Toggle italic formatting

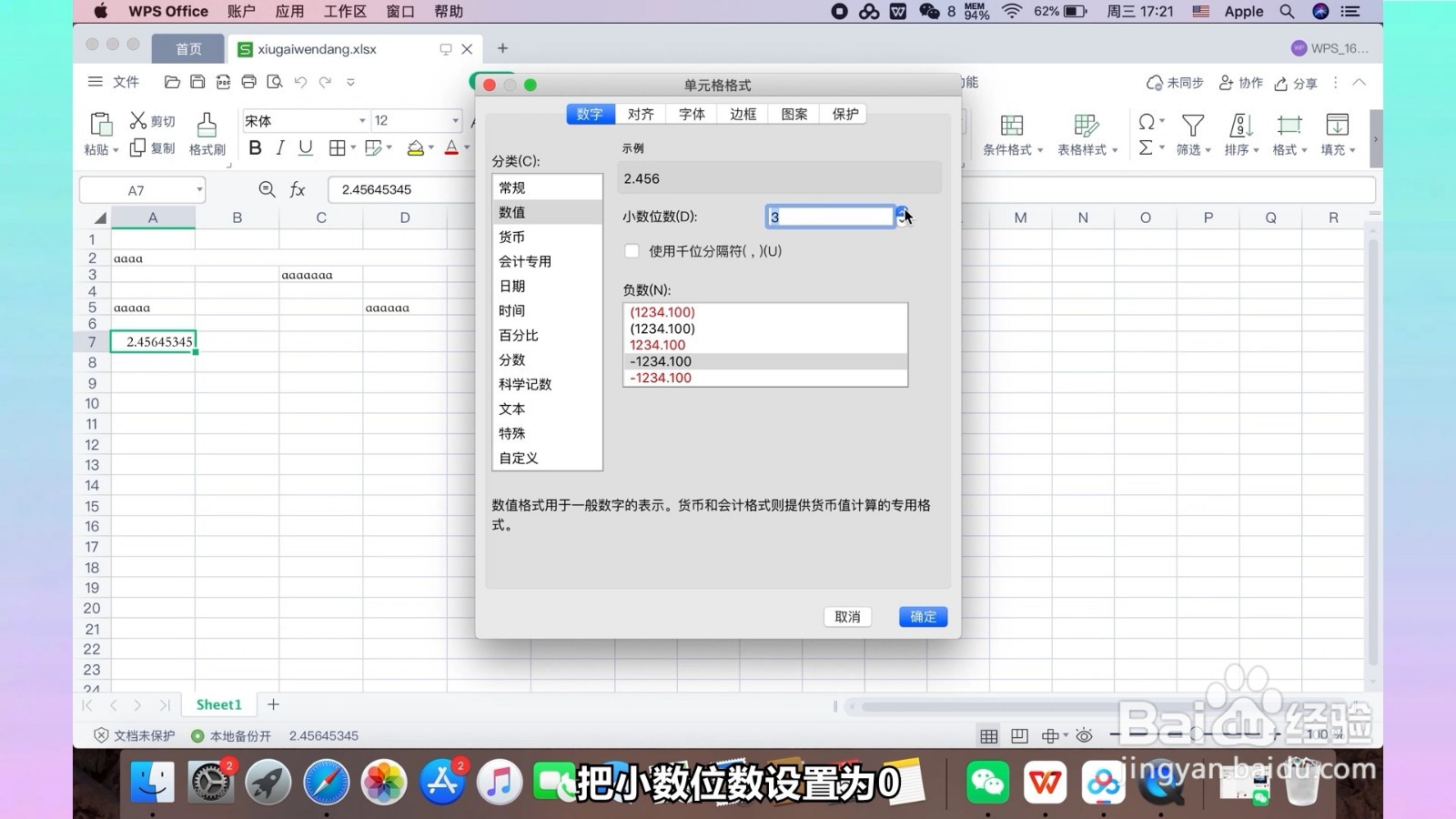(x=280, y=147)
